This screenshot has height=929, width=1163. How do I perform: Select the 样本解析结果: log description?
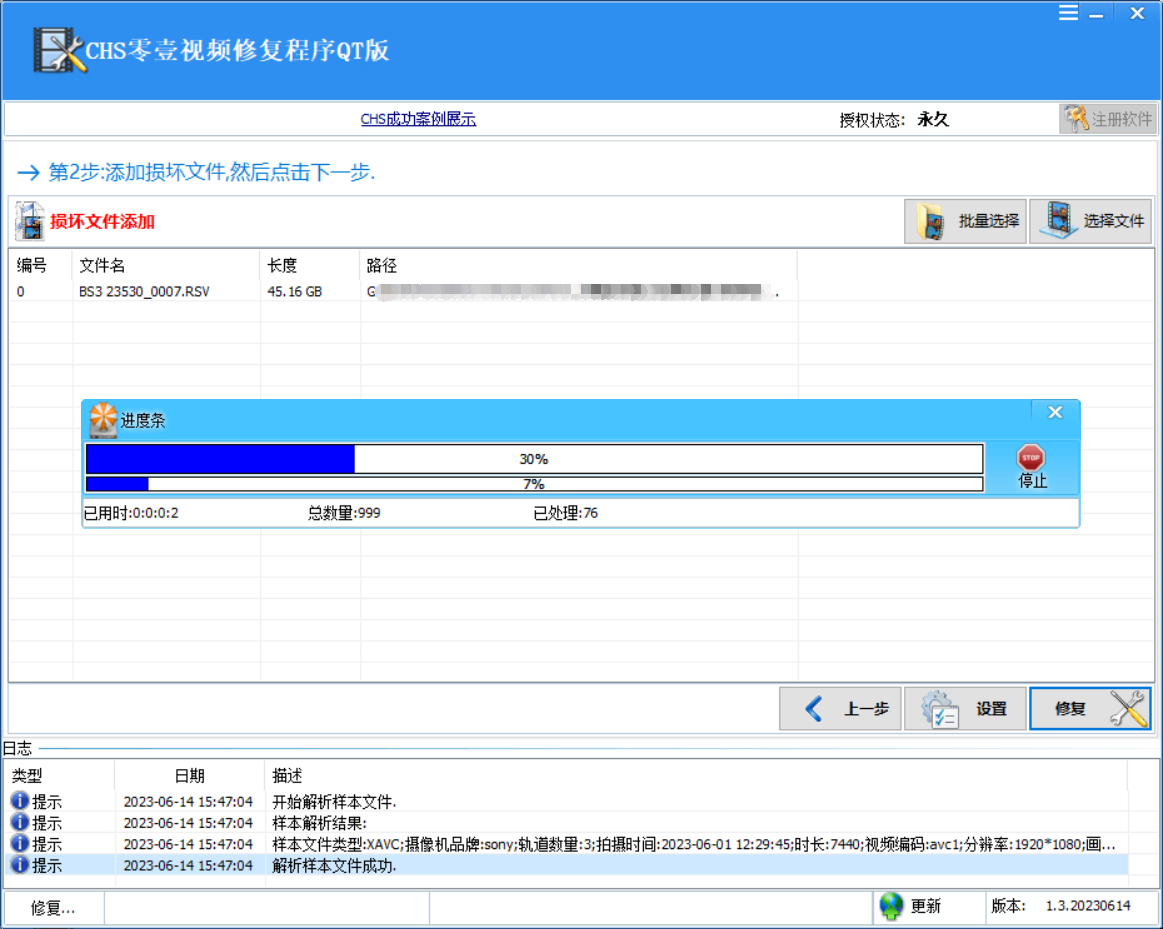(320, 823)
